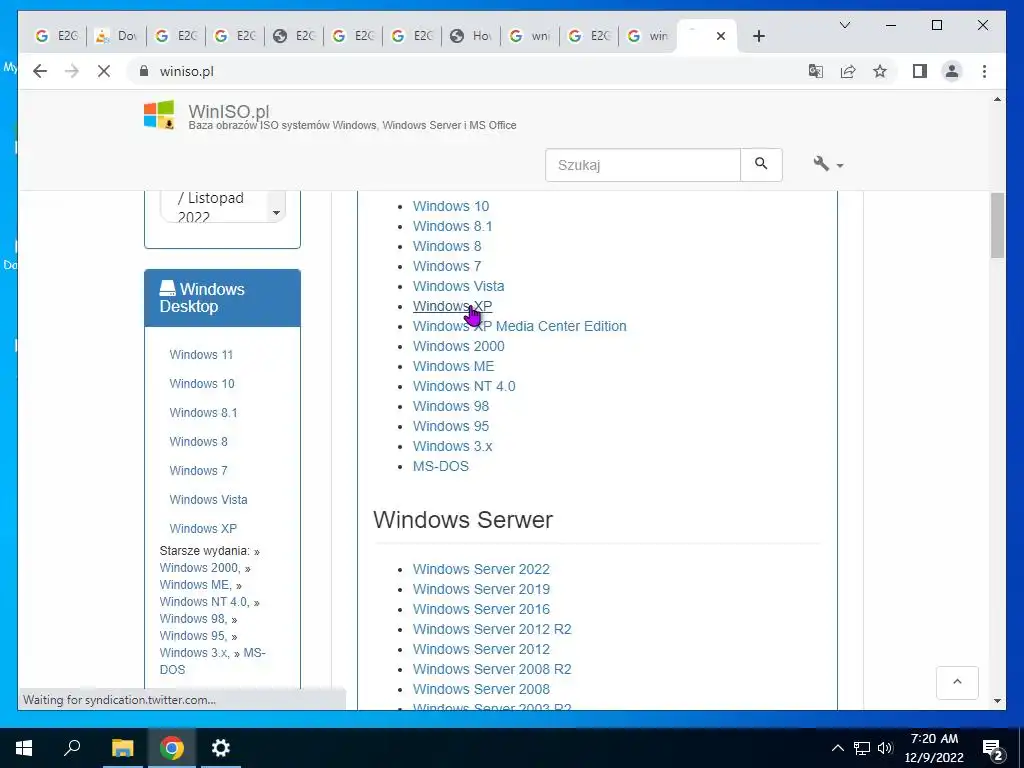This screenshot has width=1024, height=768.
Task: Open the wrench tools dropdown
Action: pos(827,164)
